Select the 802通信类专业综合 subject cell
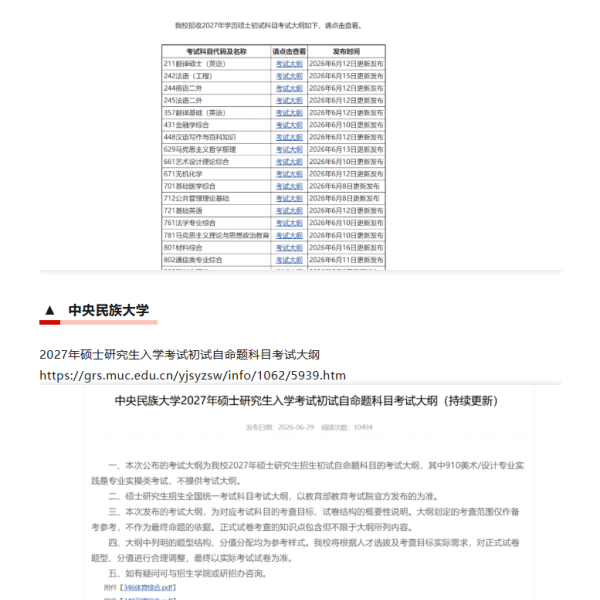Image resolution: width=600 pixels, height=600 pixels. pyautogui.click(x=216, y=260)
